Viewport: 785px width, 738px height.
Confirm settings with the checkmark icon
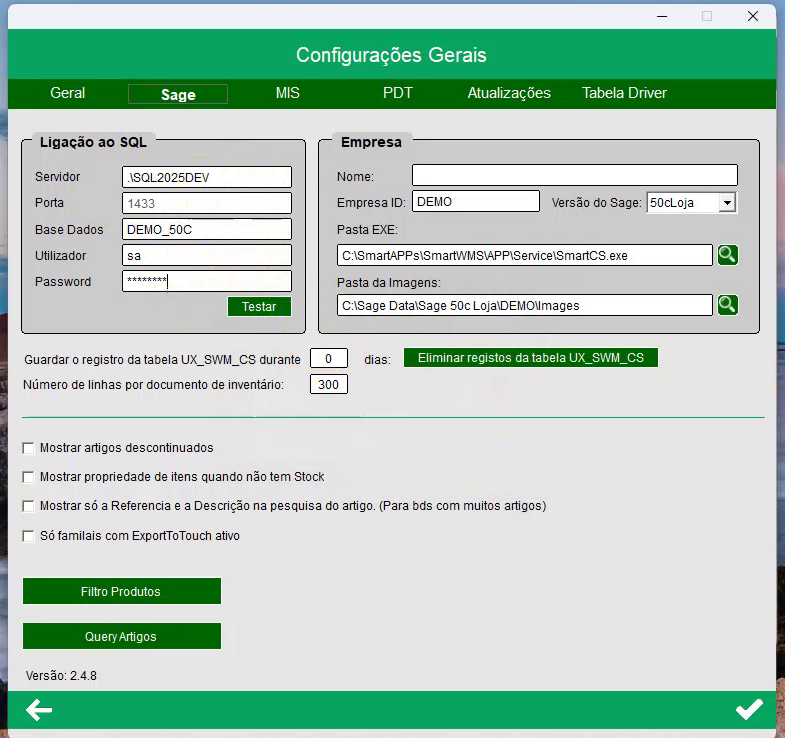pos(749,709)
